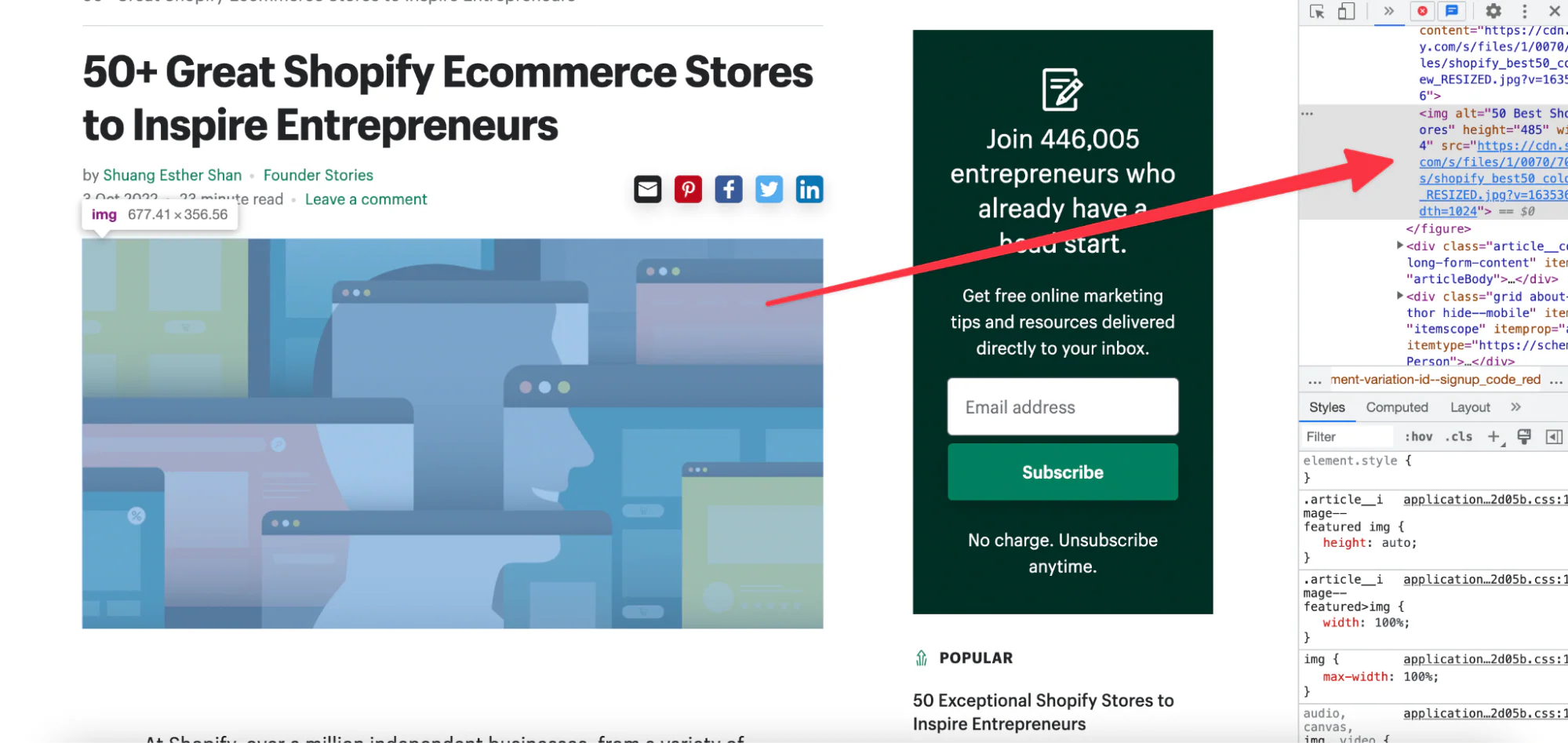Activate the inspect element picker in DevTools
This screenshot has height=743, width=1568.
(x=1317, y=12)
